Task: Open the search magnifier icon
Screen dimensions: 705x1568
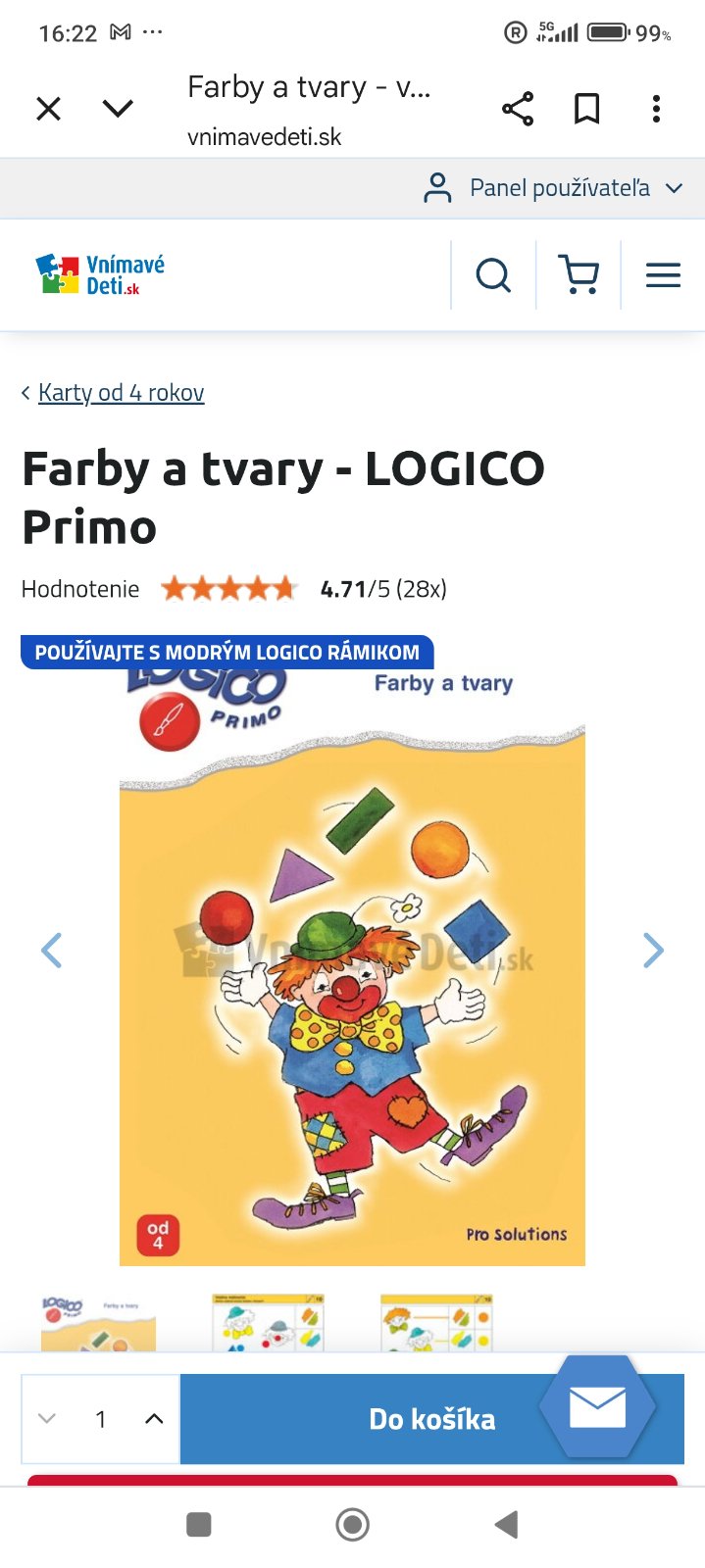Action: [493, 275]
